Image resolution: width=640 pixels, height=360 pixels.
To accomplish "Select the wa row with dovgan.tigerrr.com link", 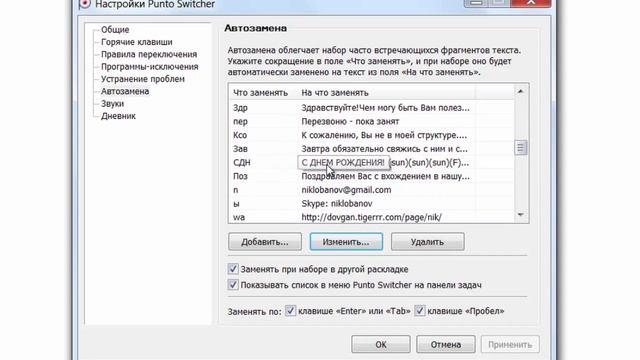I will tap(371, 217).
